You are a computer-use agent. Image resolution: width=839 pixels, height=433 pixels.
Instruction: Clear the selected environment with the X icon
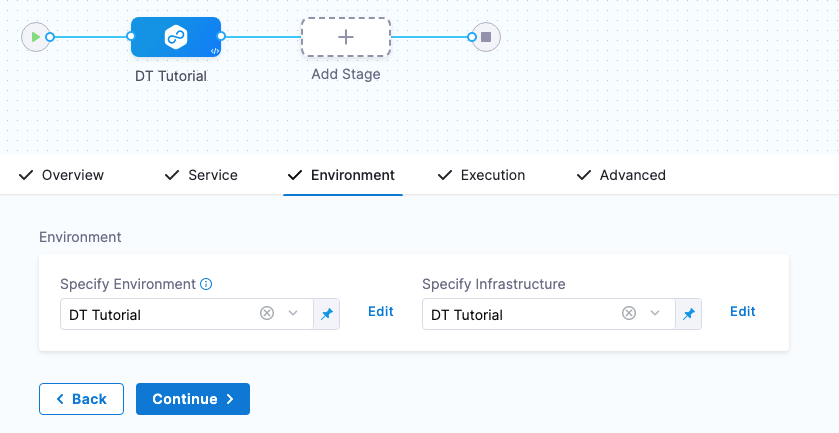267,314
